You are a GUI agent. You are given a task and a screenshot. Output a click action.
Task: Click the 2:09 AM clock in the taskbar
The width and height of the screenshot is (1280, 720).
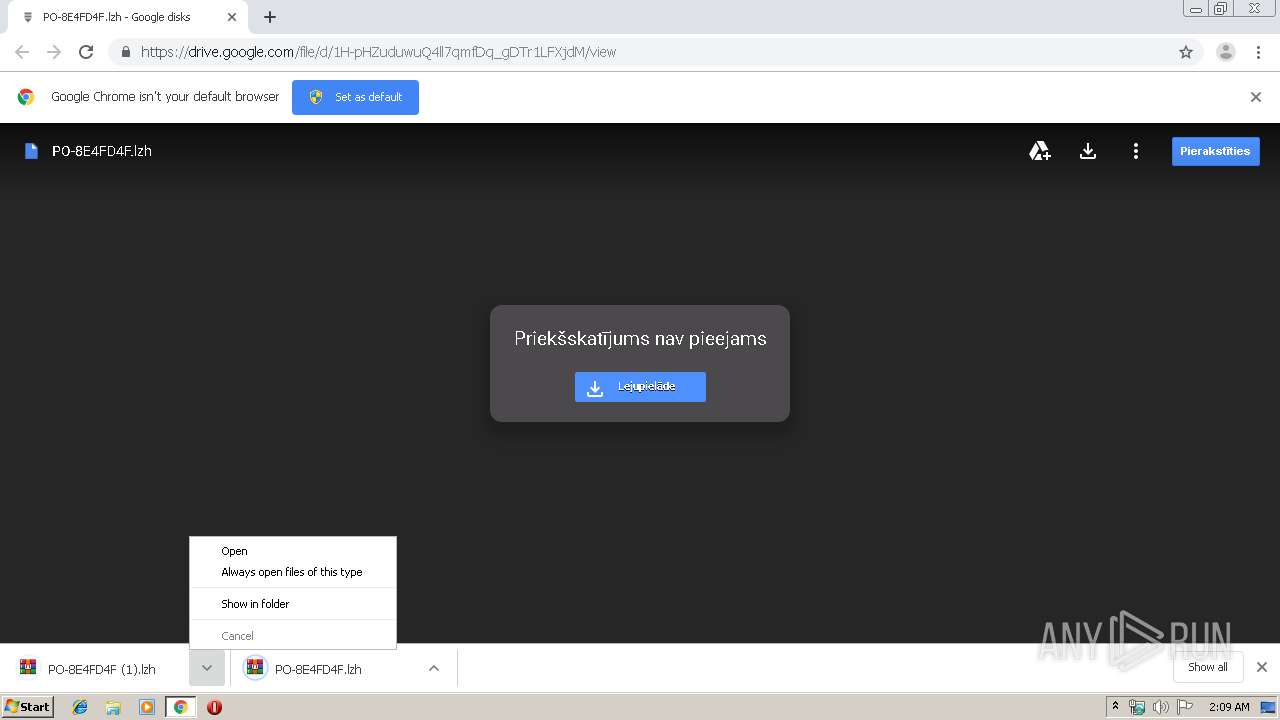tap(1229, 707)
